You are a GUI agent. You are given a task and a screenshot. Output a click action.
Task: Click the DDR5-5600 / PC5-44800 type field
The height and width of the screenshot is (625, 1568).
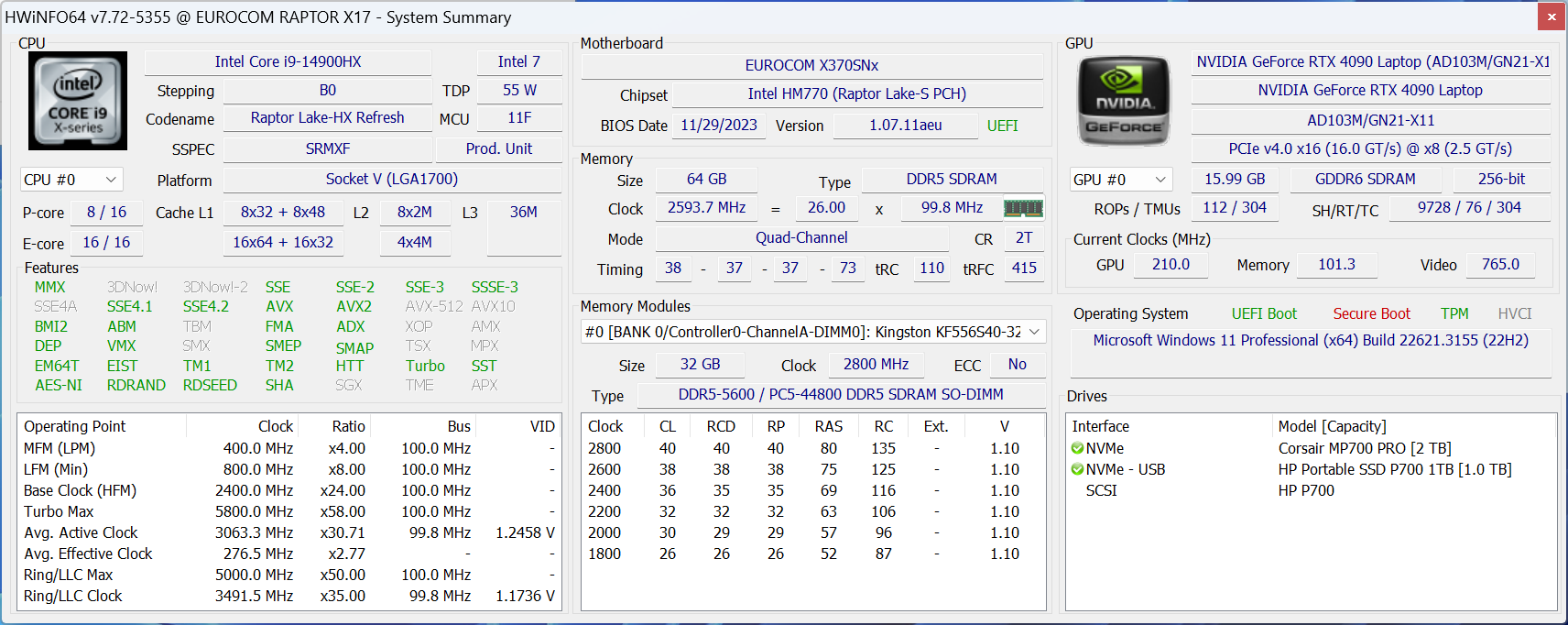pyautogui.click(x=841, y=394)
